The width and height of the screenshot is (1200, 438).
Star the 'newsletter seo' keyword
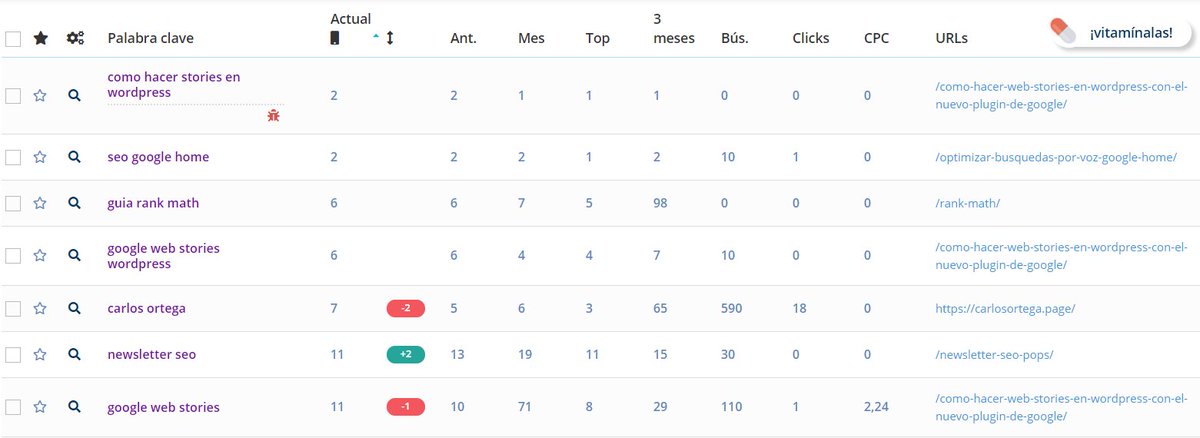pos(40,355)
